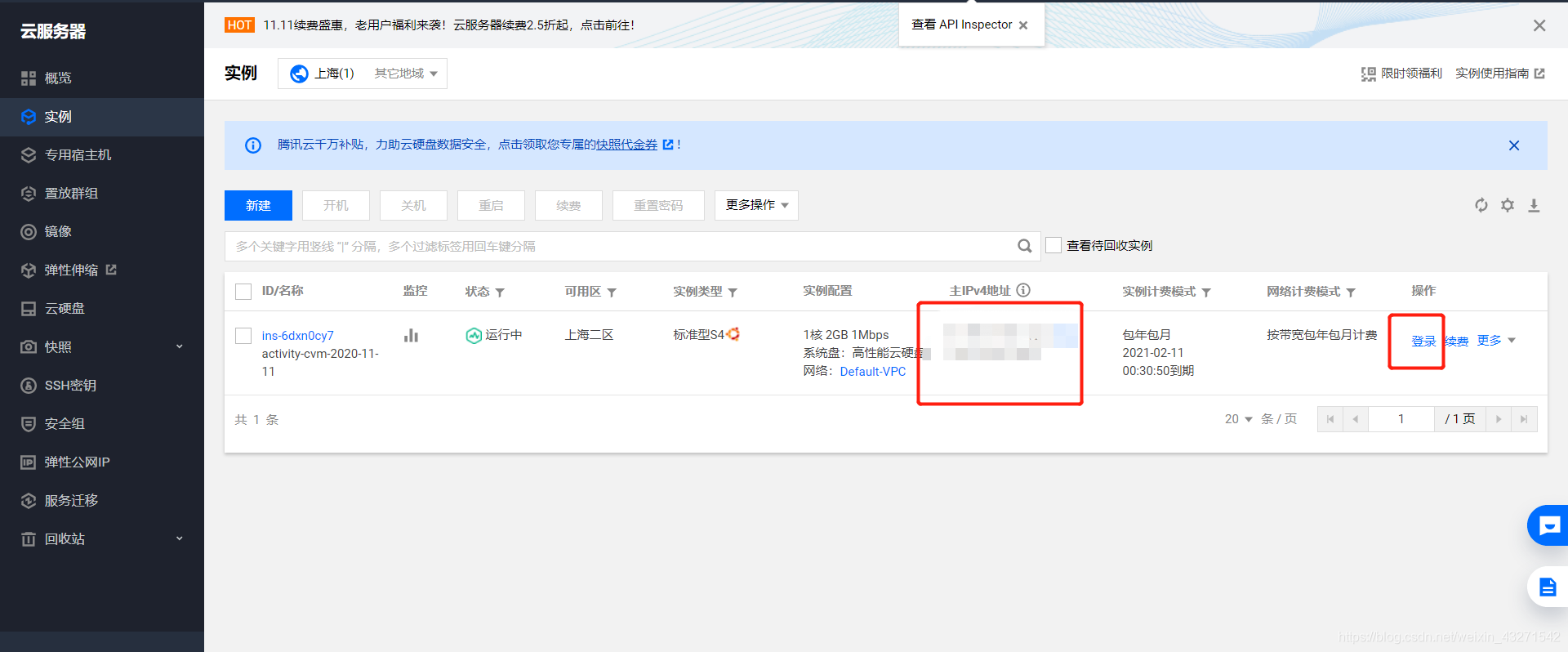This screenshot has width=1568, height=652.
Task: Open the table settings gear icon
Action: 1508,205
